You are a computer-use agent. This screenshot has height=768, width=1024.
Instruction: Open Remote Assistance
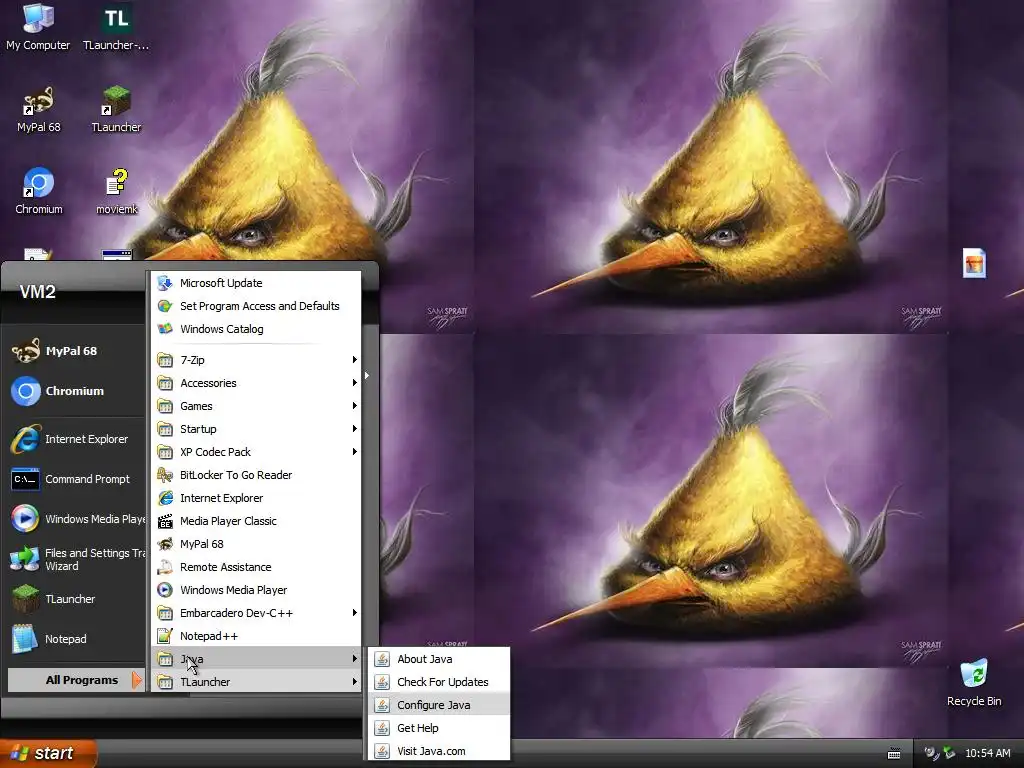(x=256, y=567)
